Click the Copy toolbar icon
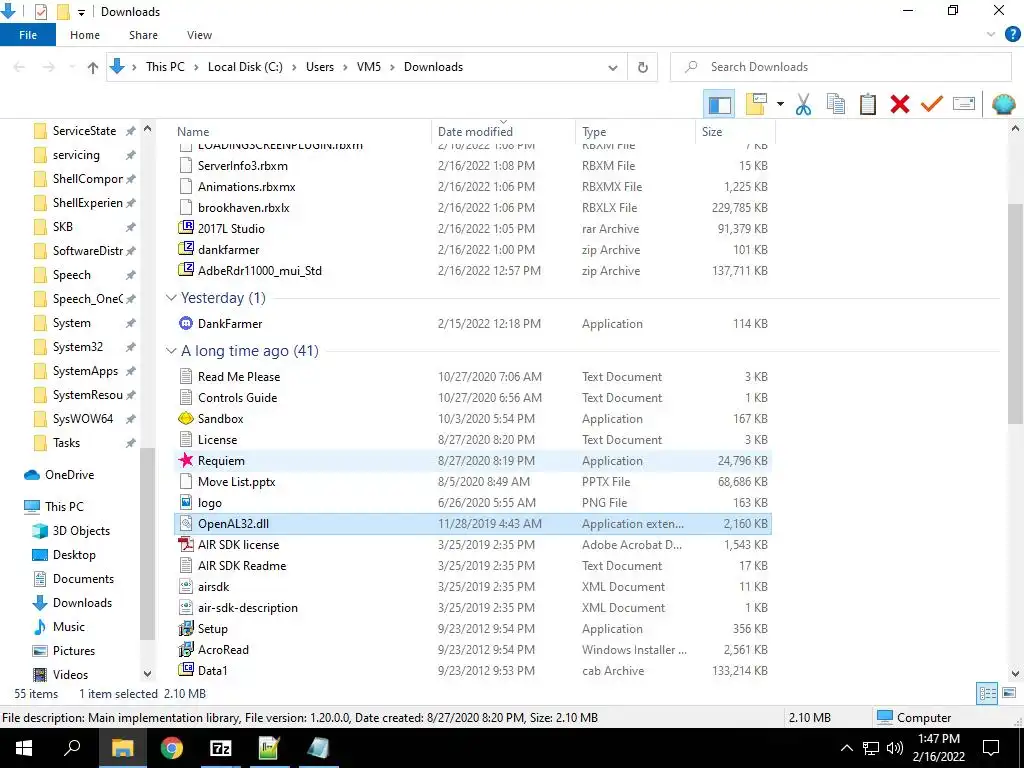This screenshot has height=768, width=1024. click(835, 104)
